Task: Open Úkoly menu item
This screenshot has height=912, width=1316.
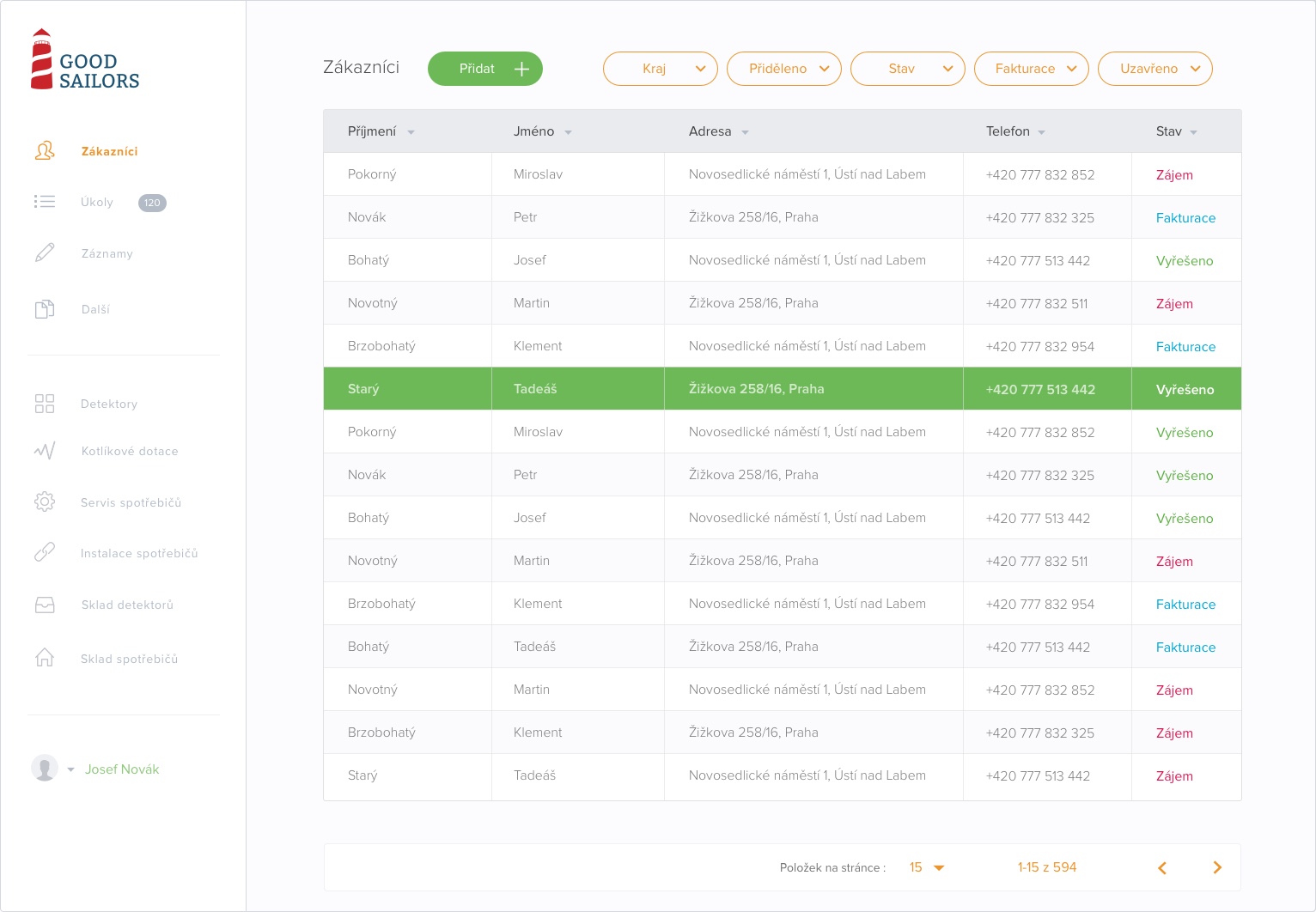Action: tap(97, 203)
